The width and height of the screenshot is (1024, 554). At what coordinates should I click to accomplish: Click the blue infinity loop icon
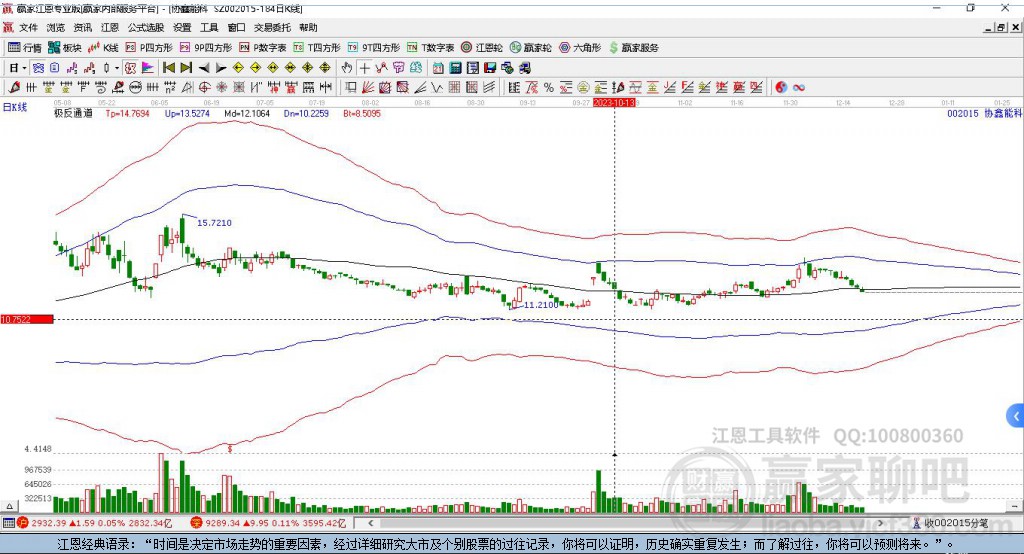pyautogui.click(x=799, y=87)
